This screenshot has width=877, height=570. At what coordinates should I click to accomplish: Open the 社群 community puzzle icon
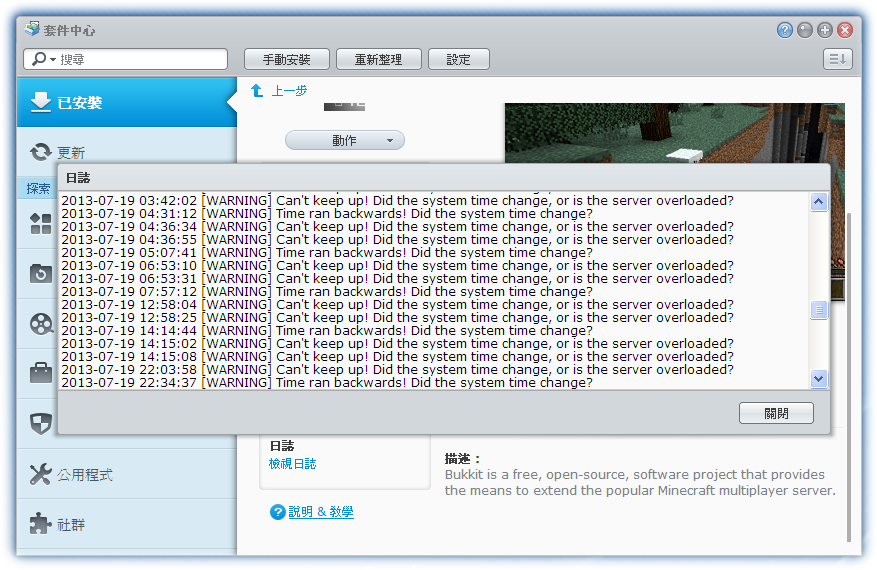point(41,524)
